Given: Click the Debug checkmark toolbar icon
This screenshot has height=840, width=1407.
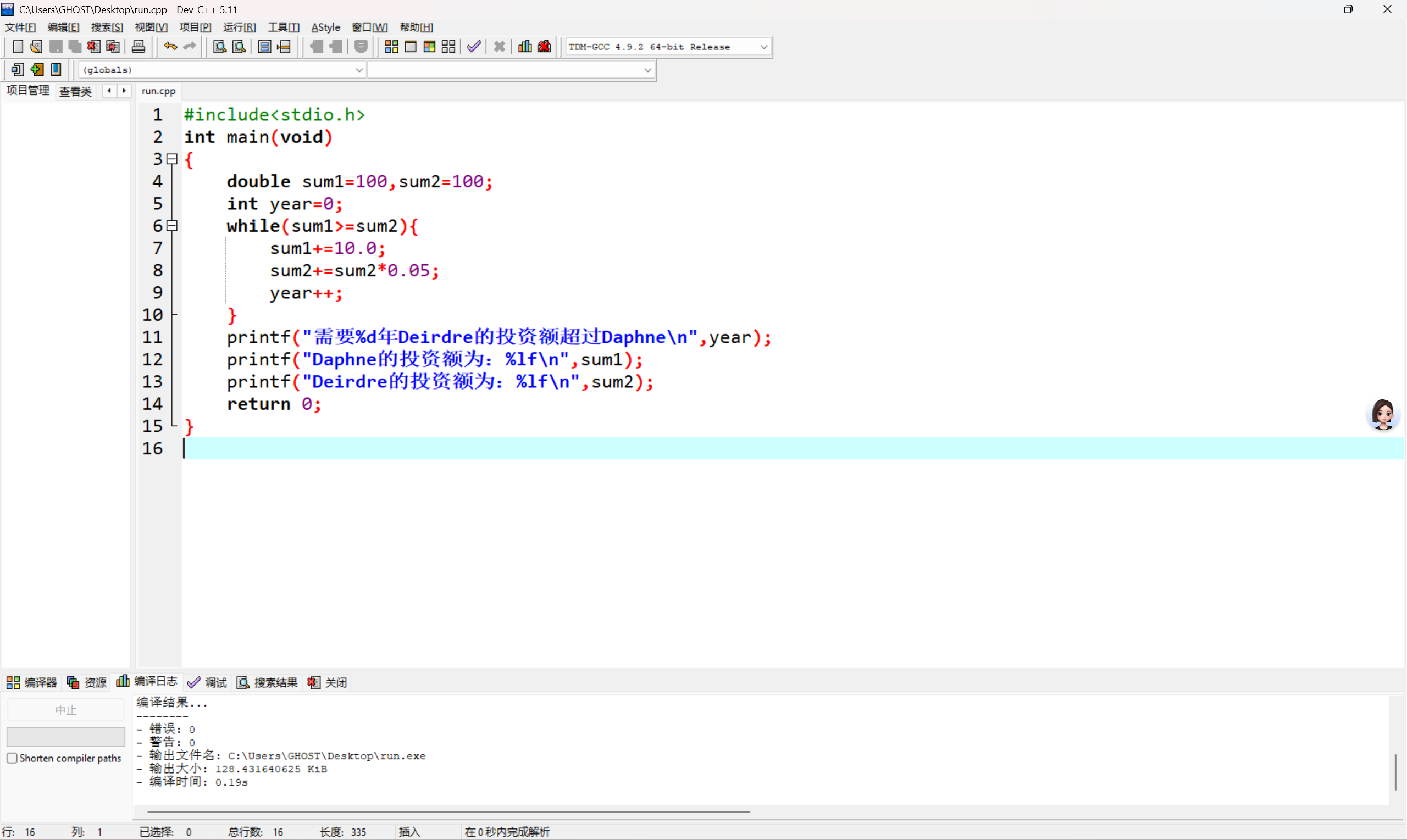Looking at the screenshot, I should [474, 47].
